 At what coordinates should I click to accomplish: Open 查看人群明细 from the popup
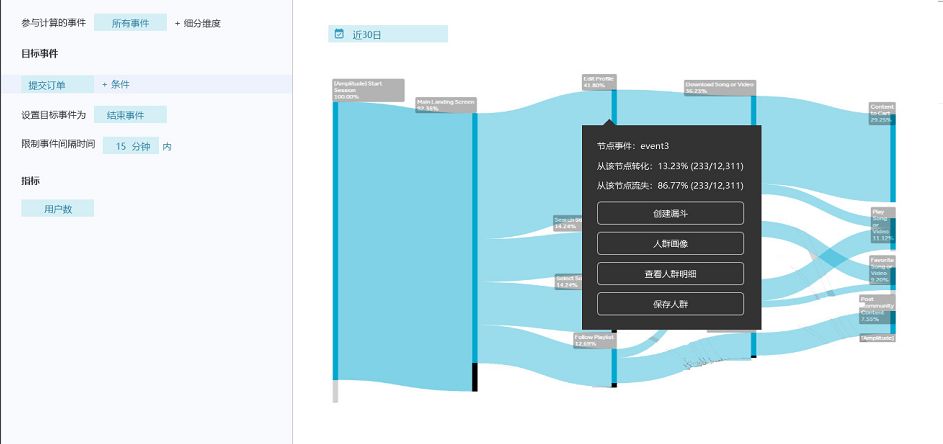pos(670,273)
